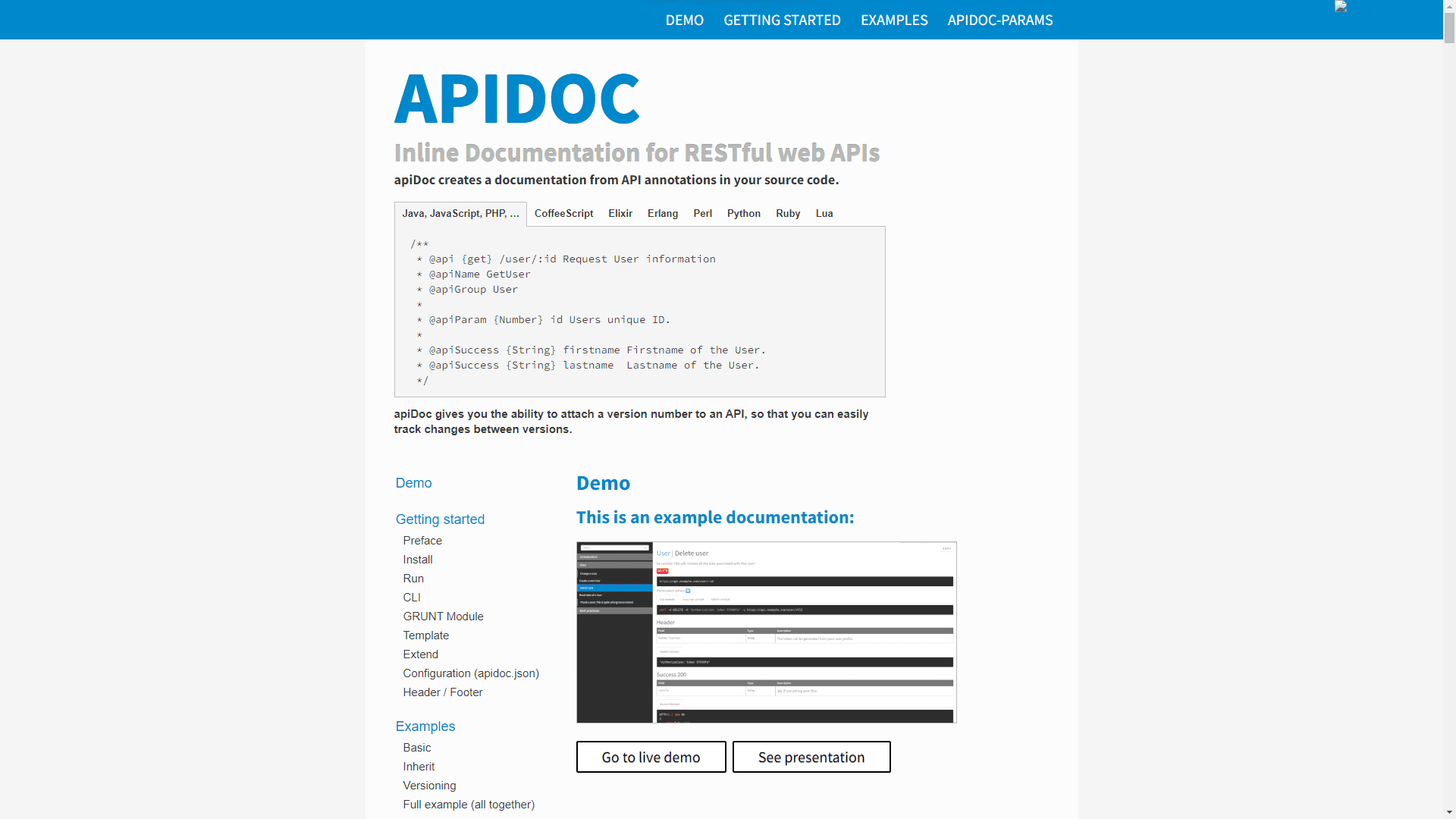1456x819 pixels.
Task: Open the Perl example tab
Action: [x=702, y=214]
